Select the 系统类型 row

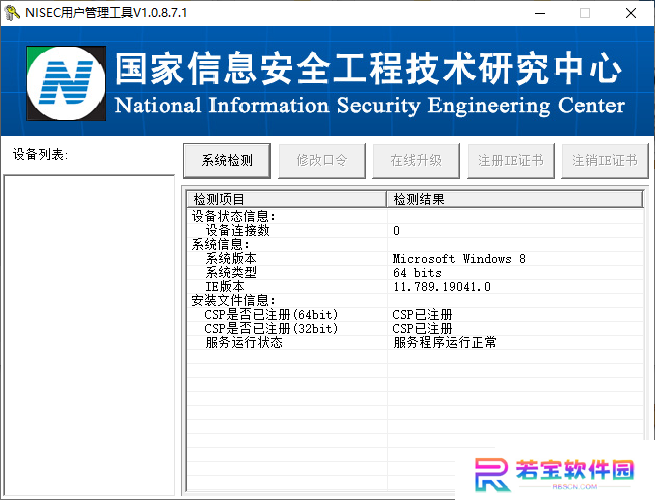click(x=415, y=272)
